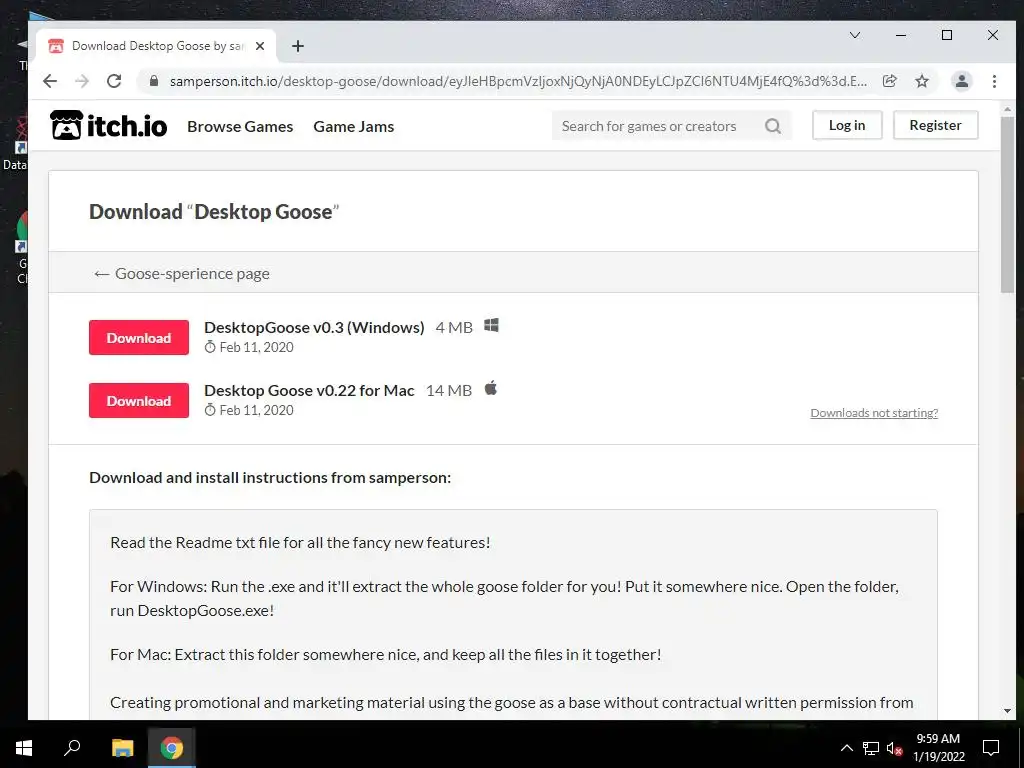Click the '14 MB' file size
Screen dimensions: 1024x768
pos(449,391)
